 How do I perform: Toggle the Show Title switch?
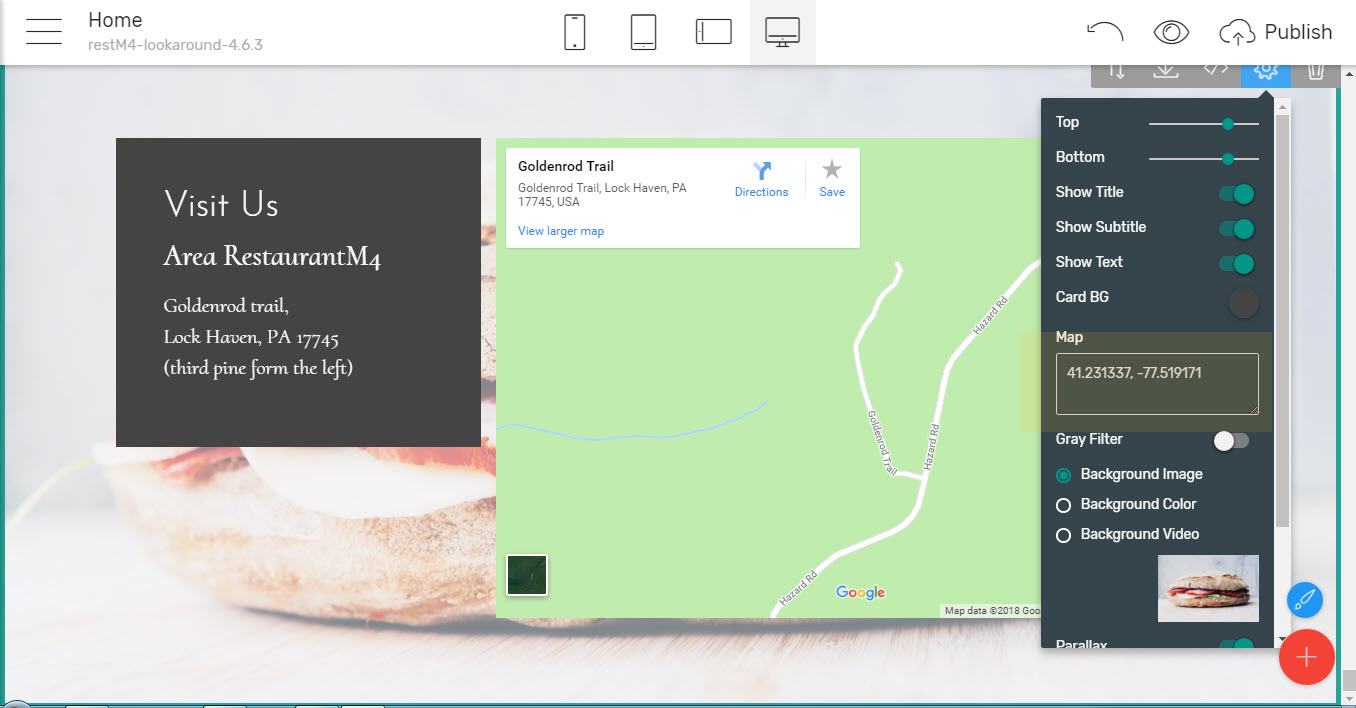1236,194
